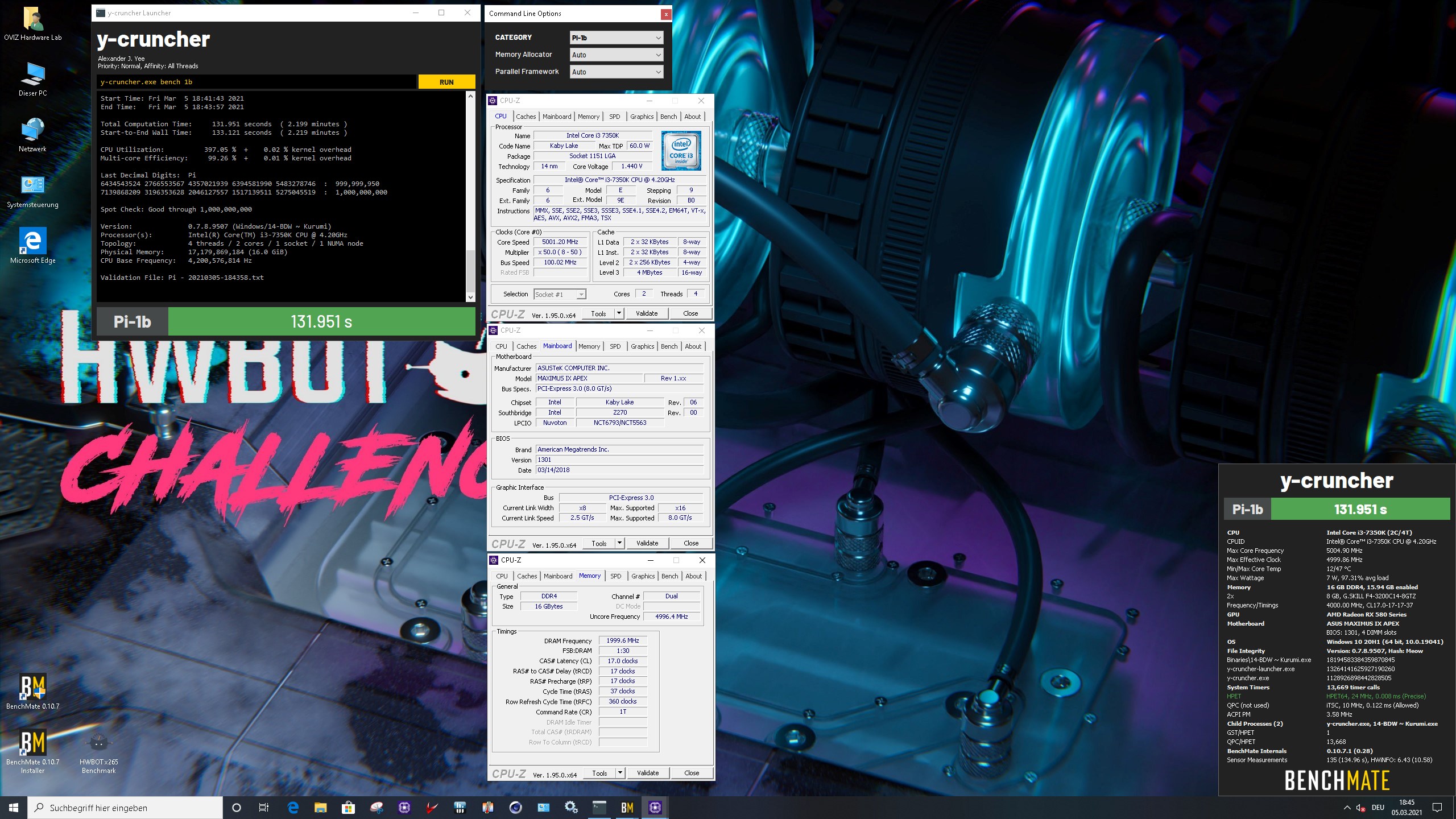Switch to CPU tab in the Memory CPU-Z window
Viewport: 1456px width, 819px height.
tap(502, 576)
